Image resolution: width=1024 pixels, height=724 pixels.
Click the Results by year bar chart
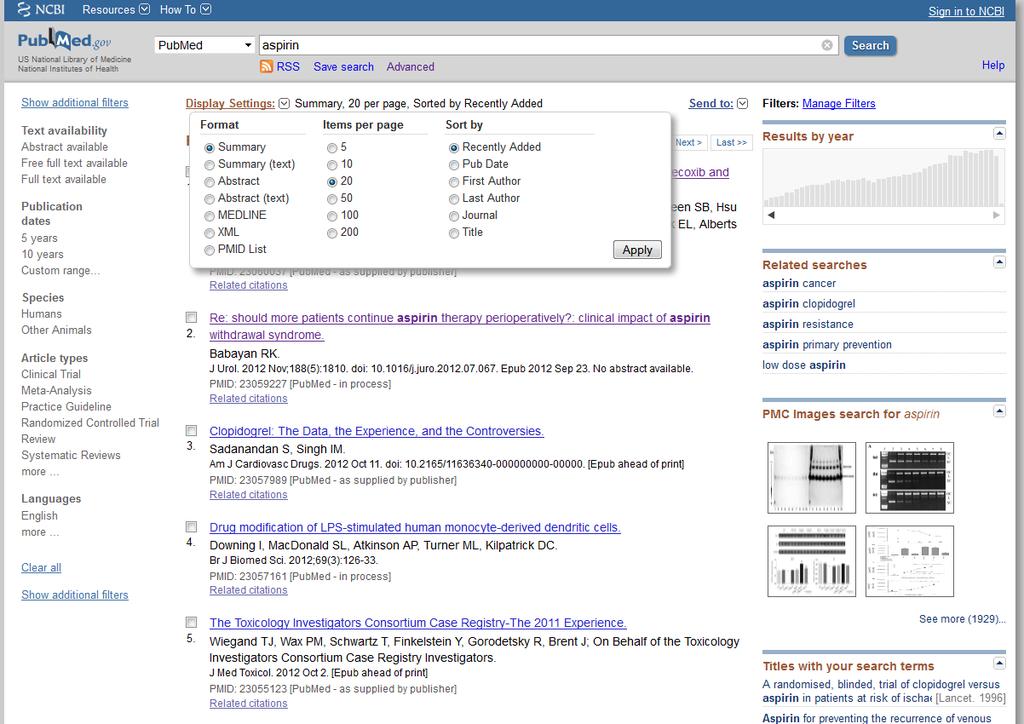click(x=884, y=178)
